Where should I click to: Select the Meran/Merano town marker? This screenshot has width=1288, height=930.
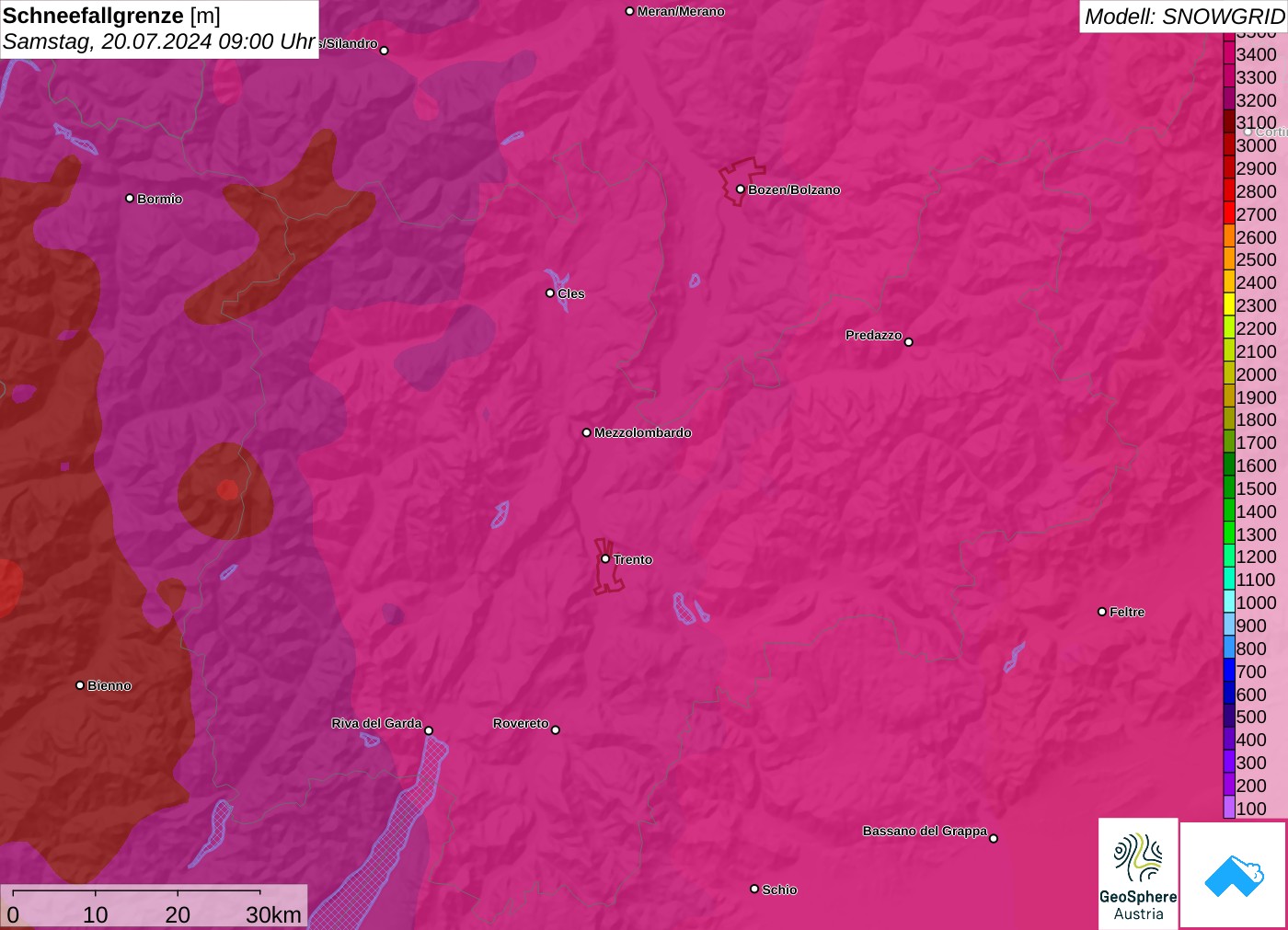(630, 12)
